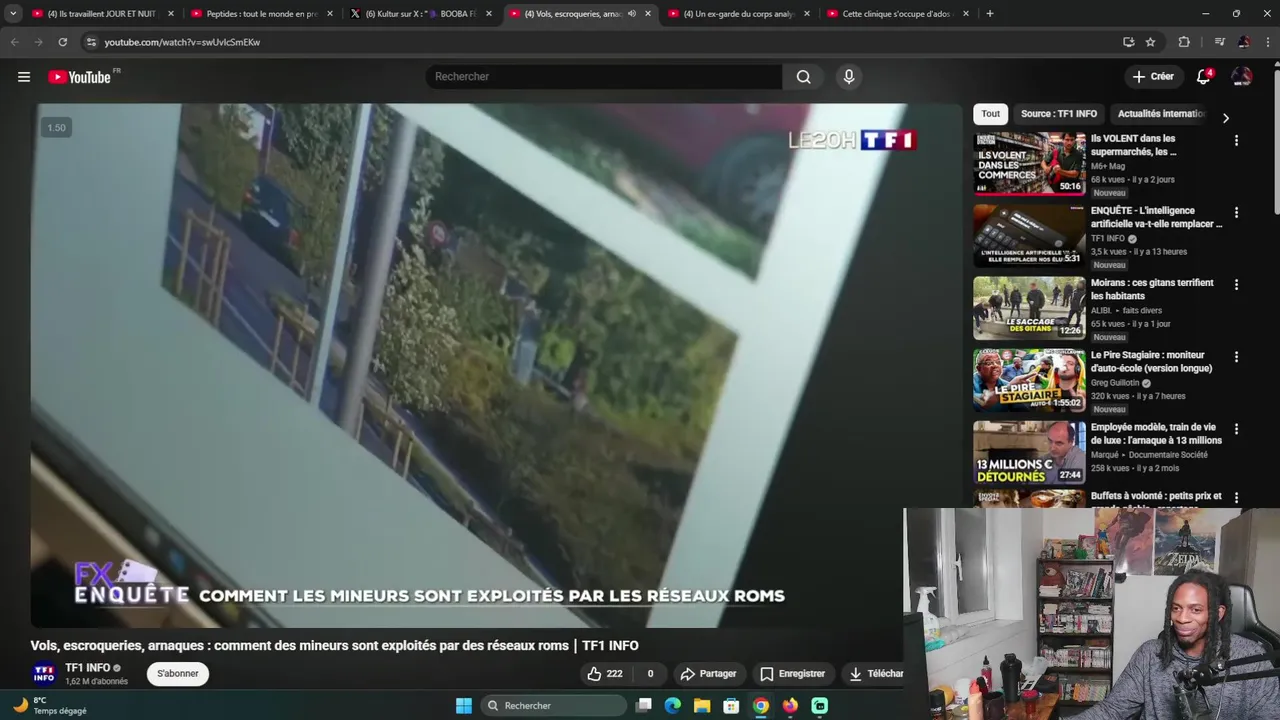
Task: Open File Explorer from the taskbar
Action: pyautogui.click(x=702, y=706)
